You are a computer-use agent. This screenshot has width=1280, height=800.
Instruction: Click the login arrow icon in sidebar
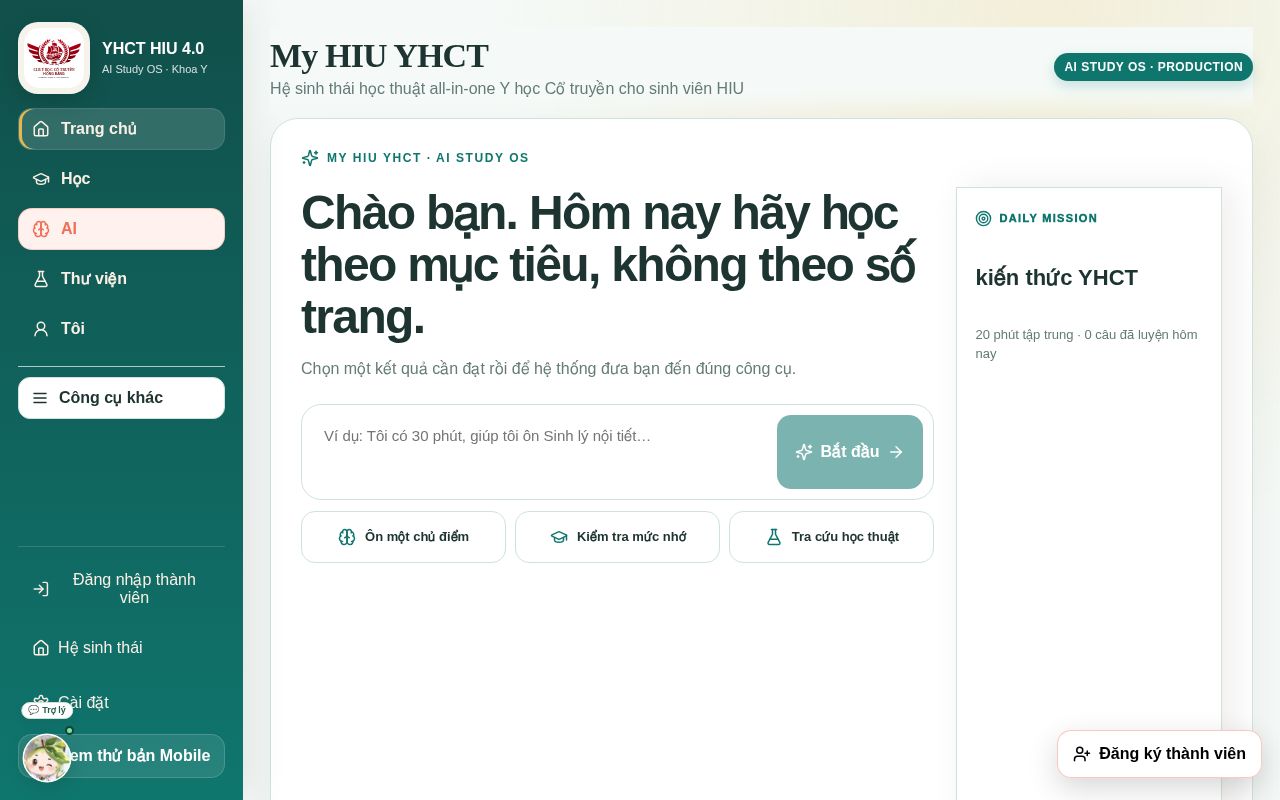[x=41, y=589]
